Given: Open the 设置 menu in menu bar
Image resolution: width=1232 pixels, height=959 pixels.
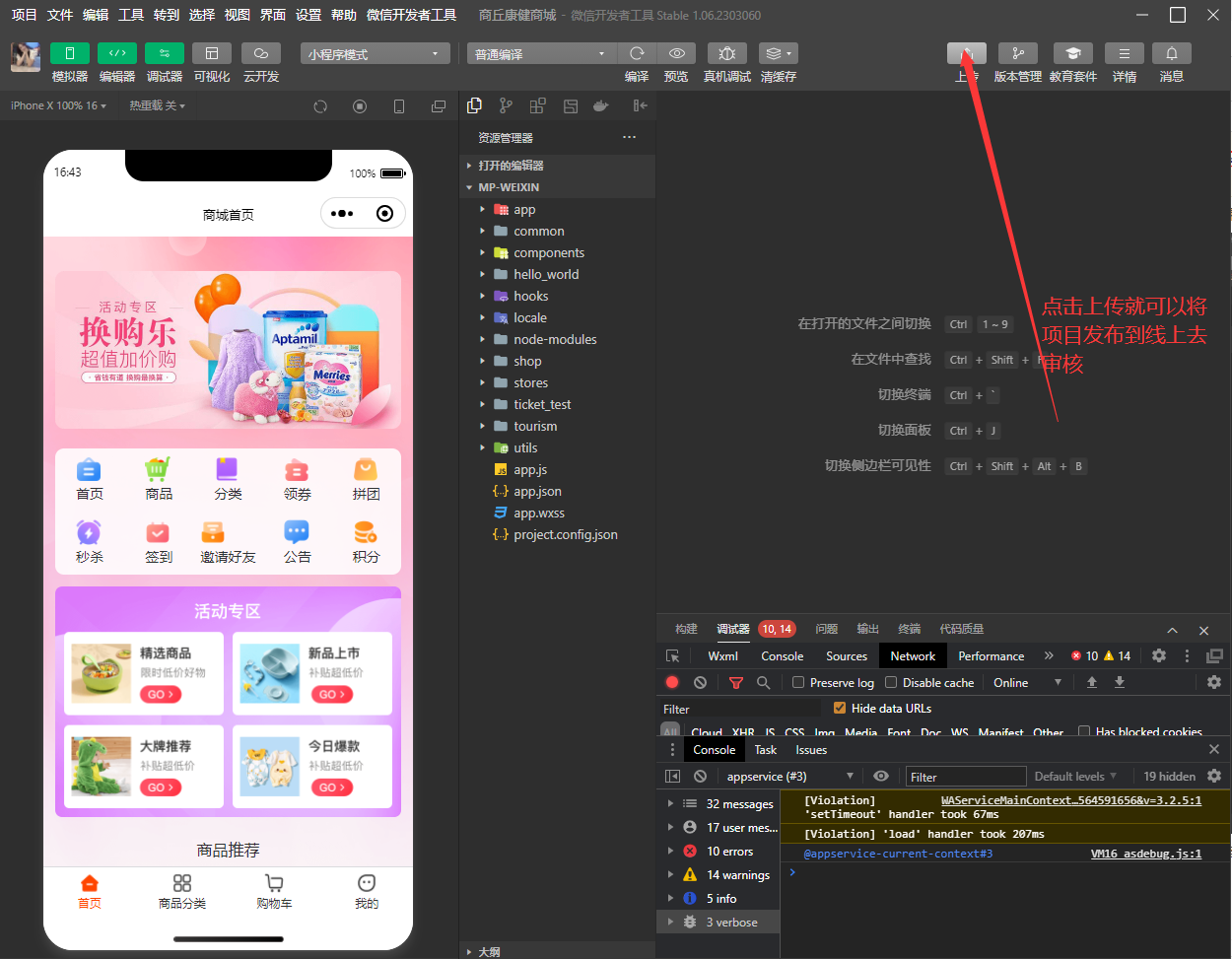Looking at the screenshot, I should coord(308,15).
